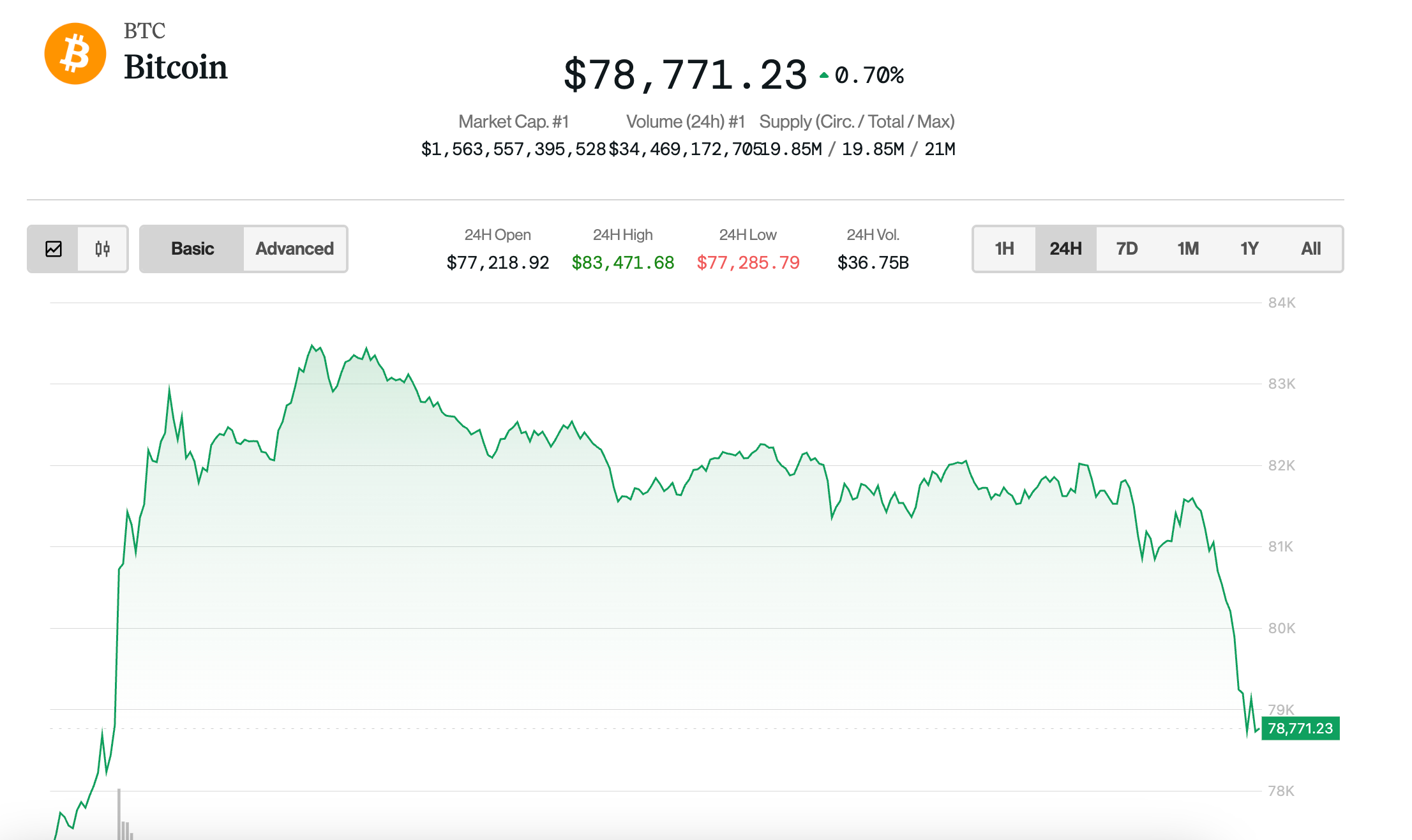Click the 24H Low value $77,285.79
Viewport: 1412px width, 840px height.
pos(748,262)
